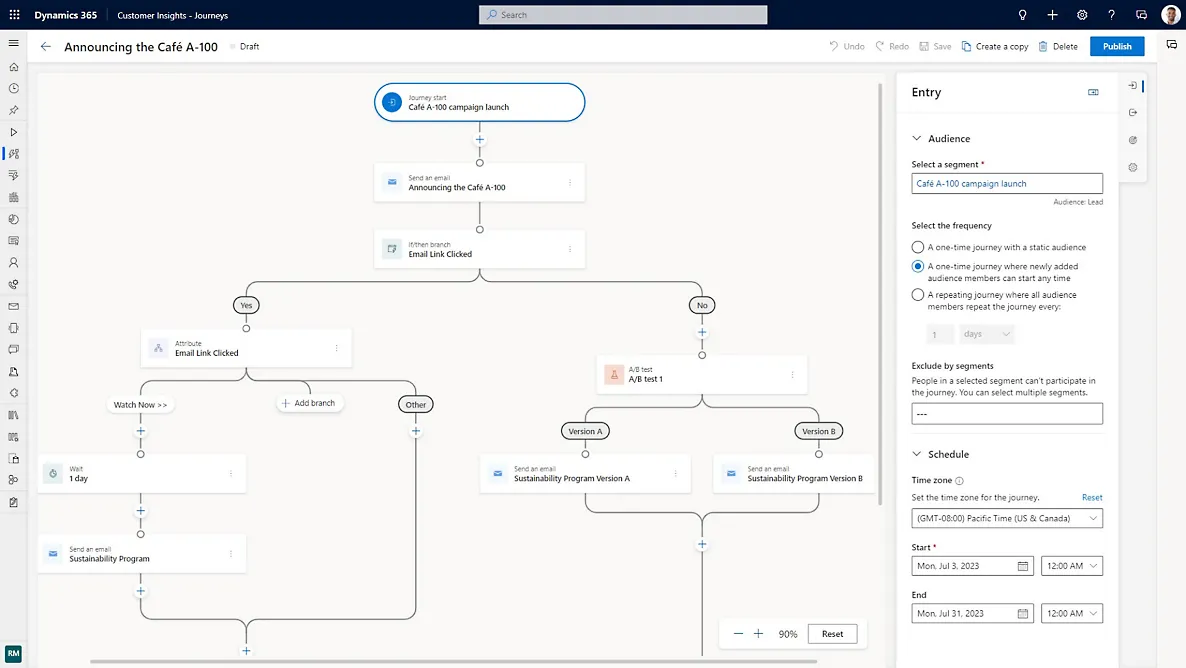Click Customer Insights - Journeys in top bar

170,15
